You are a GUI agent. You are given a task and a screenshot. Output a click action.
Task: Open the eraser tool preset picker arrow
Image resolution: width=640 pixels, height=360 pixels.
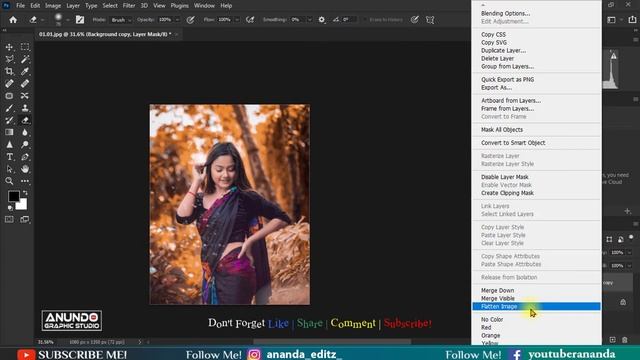tap(42, 20)
